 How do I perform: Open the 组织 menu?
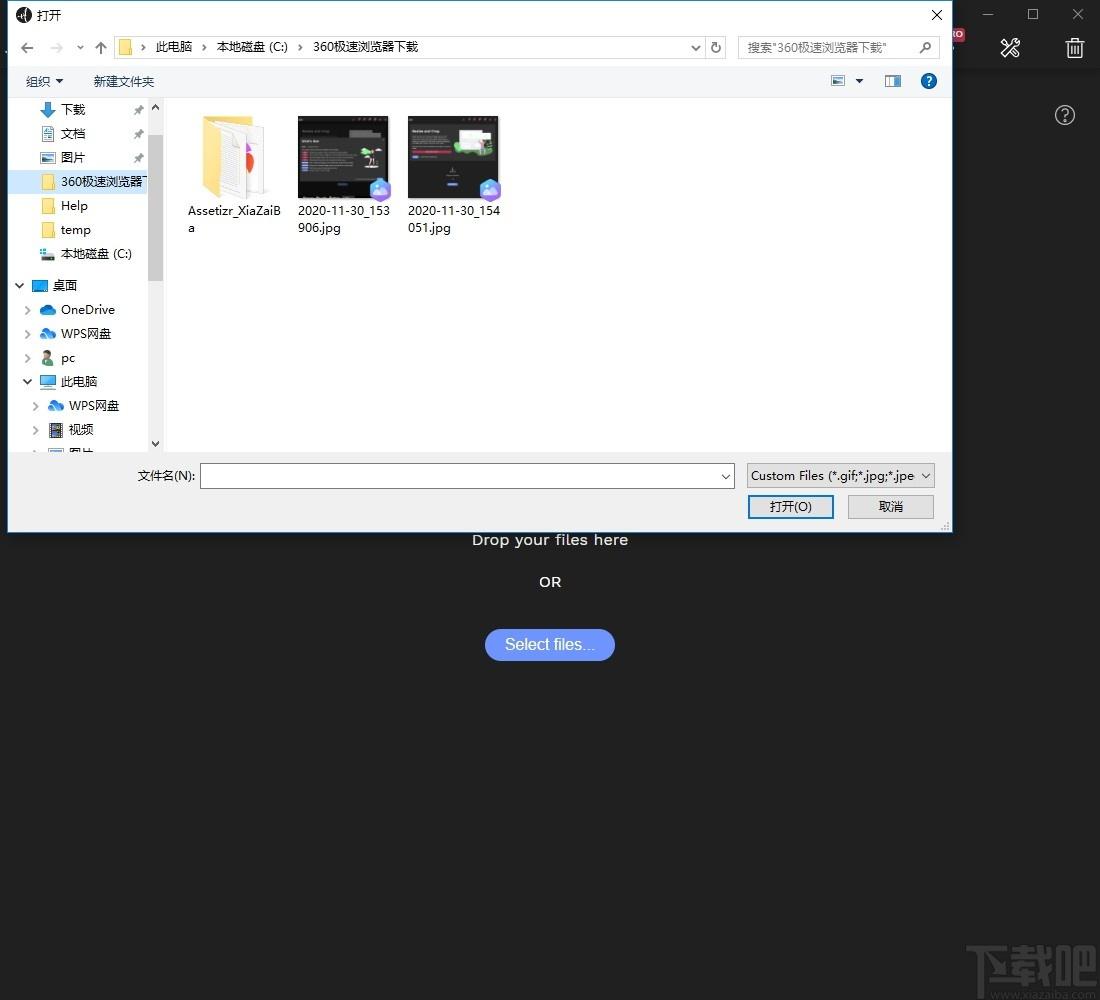pos(44,81)
